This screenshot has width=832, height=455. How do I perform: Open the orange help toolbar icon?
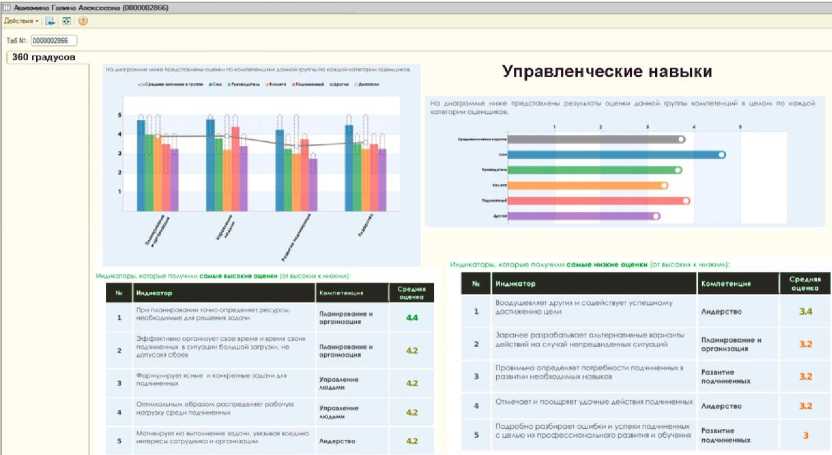83,21
